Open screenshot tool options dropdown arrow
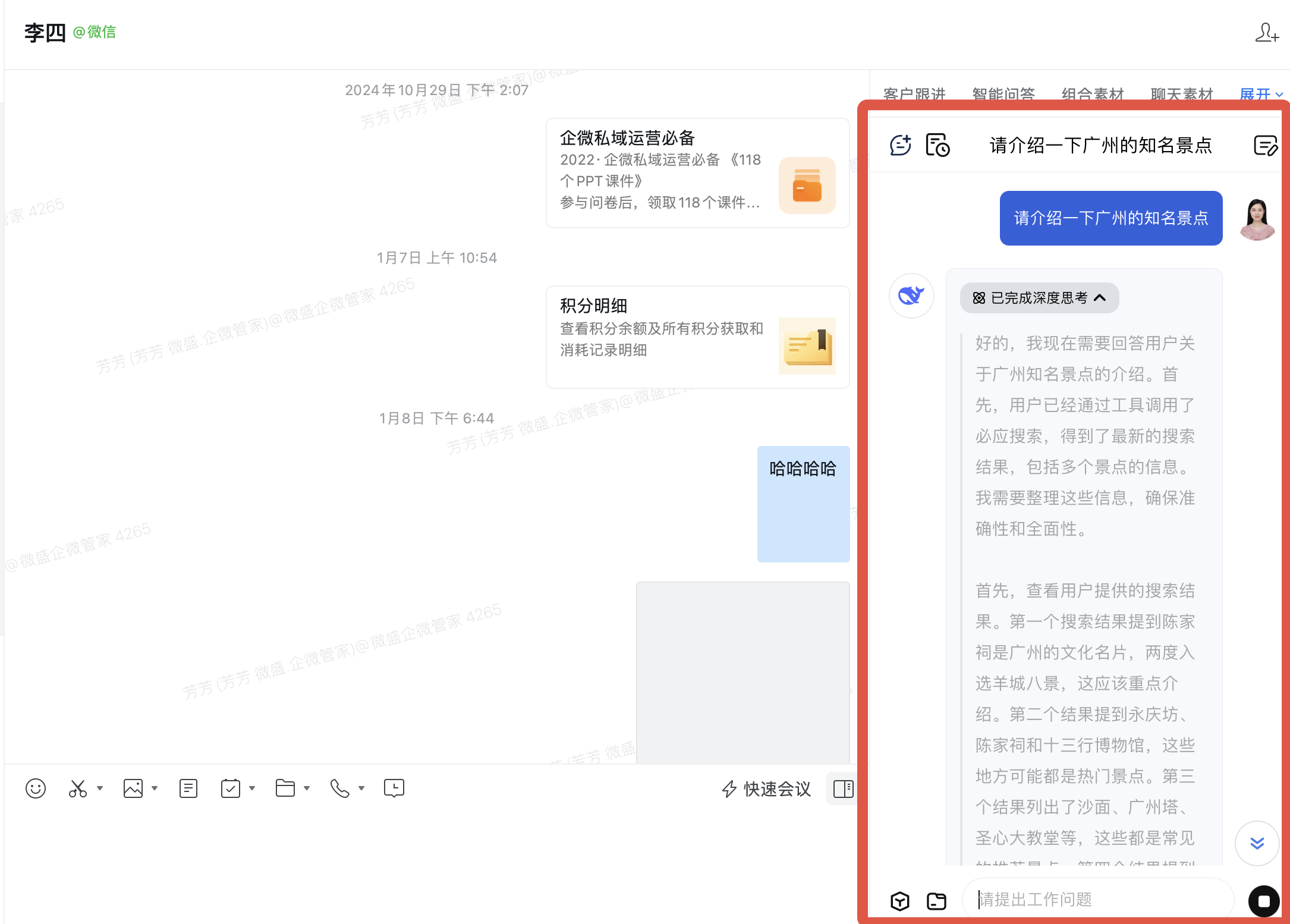The height and width of the screenshot is (924, 1290). pos(100,788)
